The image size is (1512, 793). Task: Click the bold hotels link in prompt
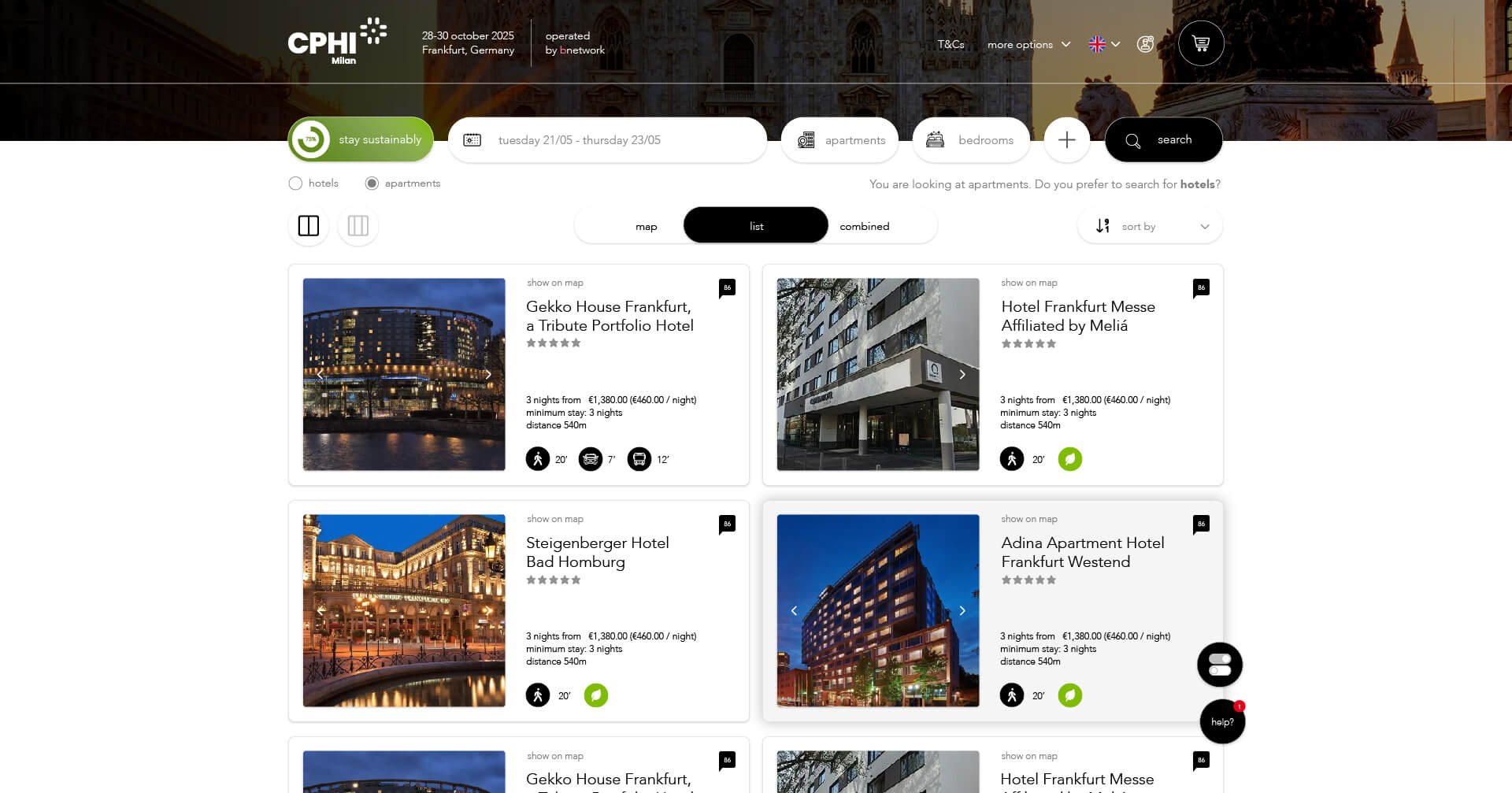(1197, 184)
